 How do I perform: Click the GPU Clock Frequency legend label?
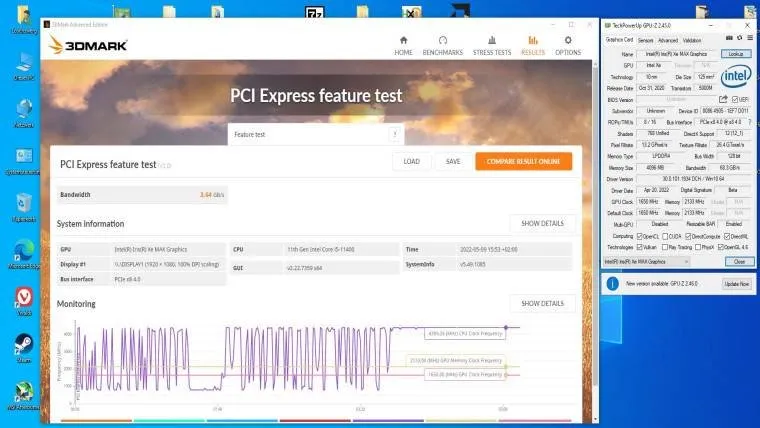[x=465, y=375]
